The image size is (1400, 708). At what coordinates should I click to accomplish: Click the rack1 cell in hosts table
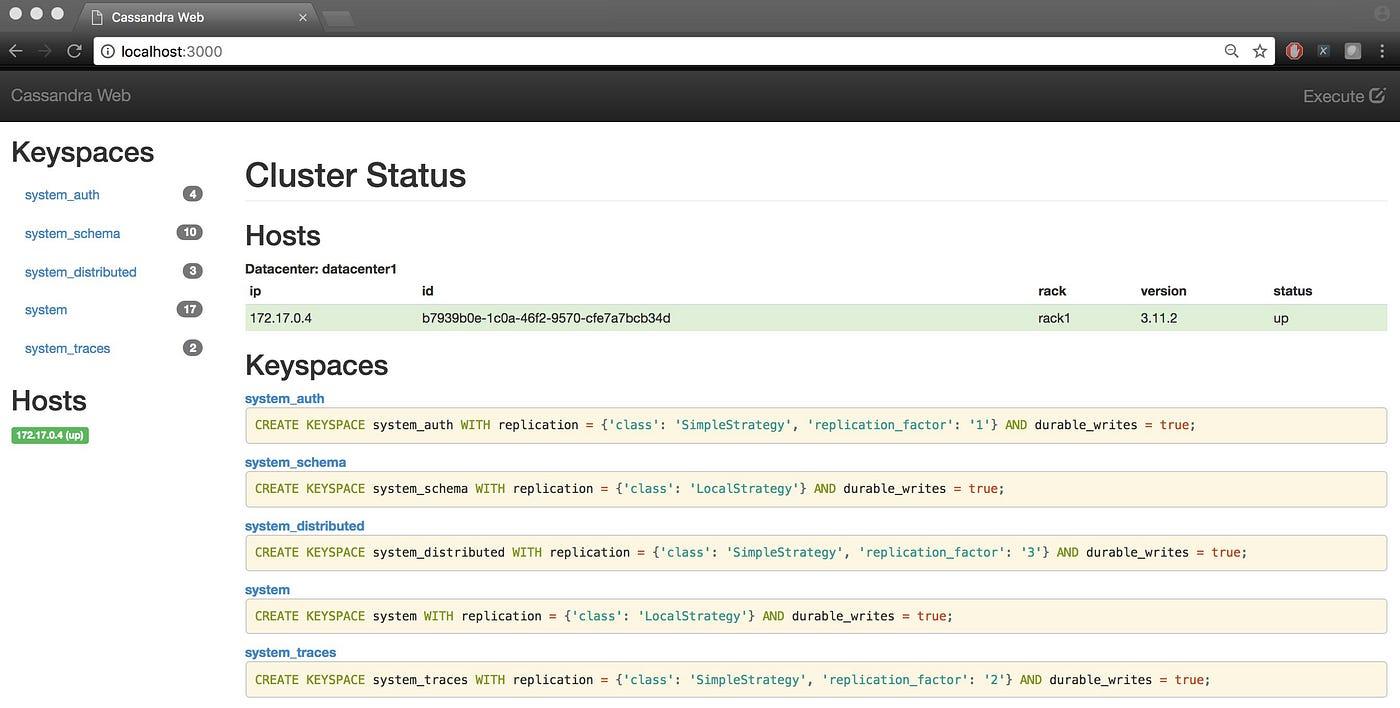click(x=1055, y=318)
